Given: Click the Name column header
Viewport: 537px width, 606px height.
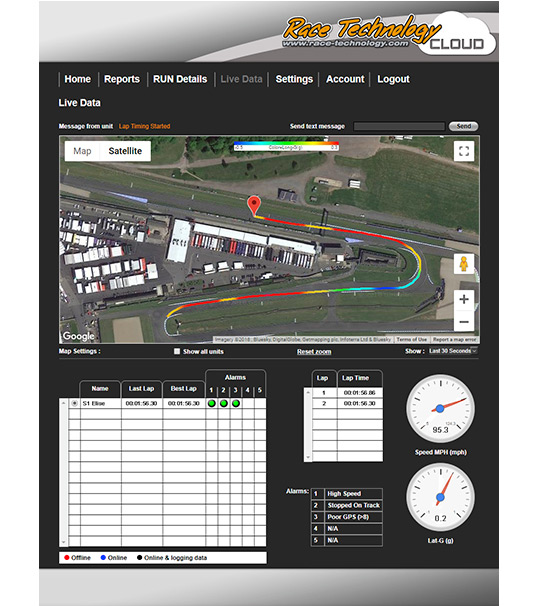Looking at the screenshot, I should coord(100,388).
